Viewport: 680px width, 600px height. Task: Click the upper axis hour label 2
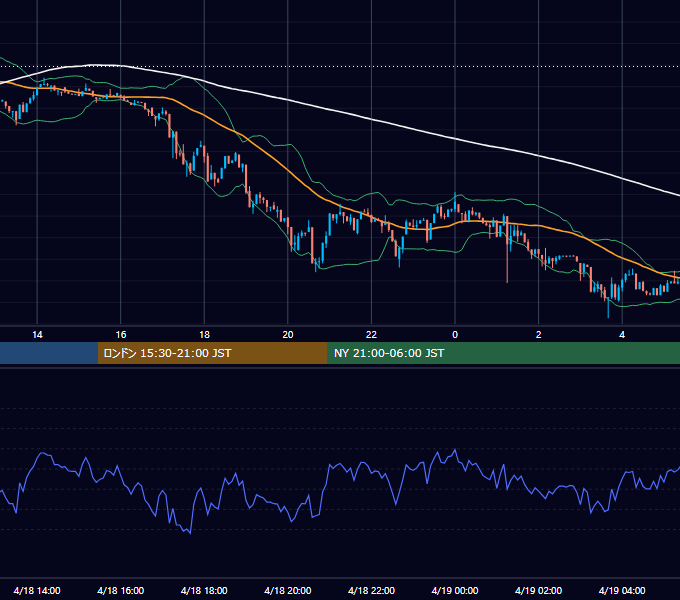(539, 335)
